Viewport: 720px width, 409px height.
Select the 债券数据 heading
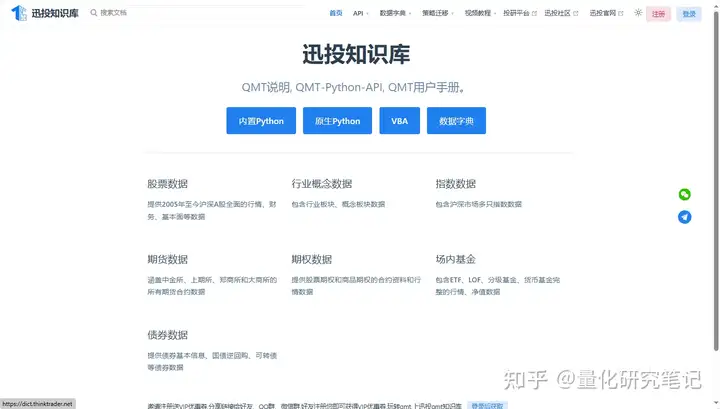click(167, 335)
